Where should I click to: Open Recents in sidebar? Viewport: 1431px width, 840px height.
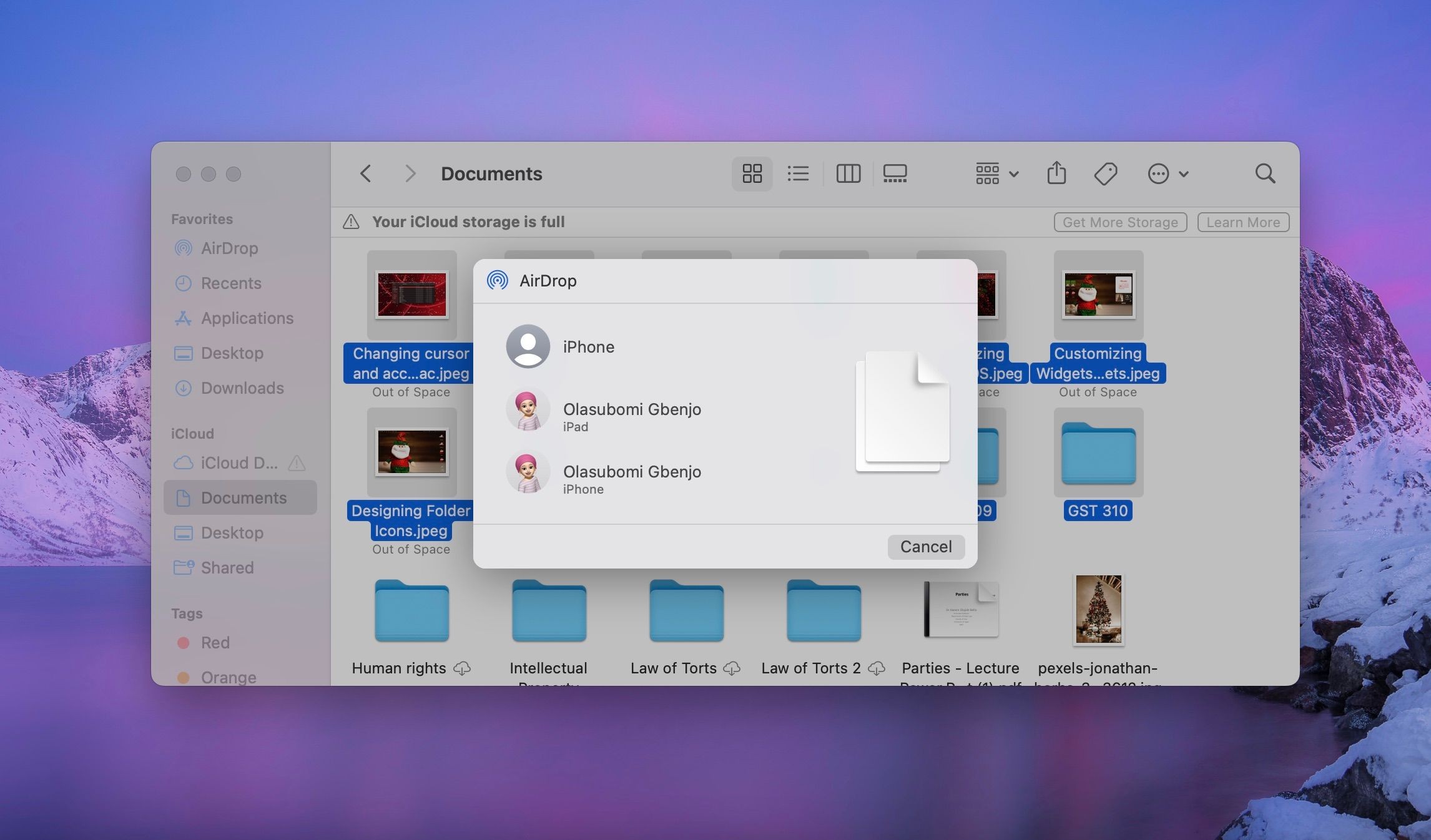[240, 283]
